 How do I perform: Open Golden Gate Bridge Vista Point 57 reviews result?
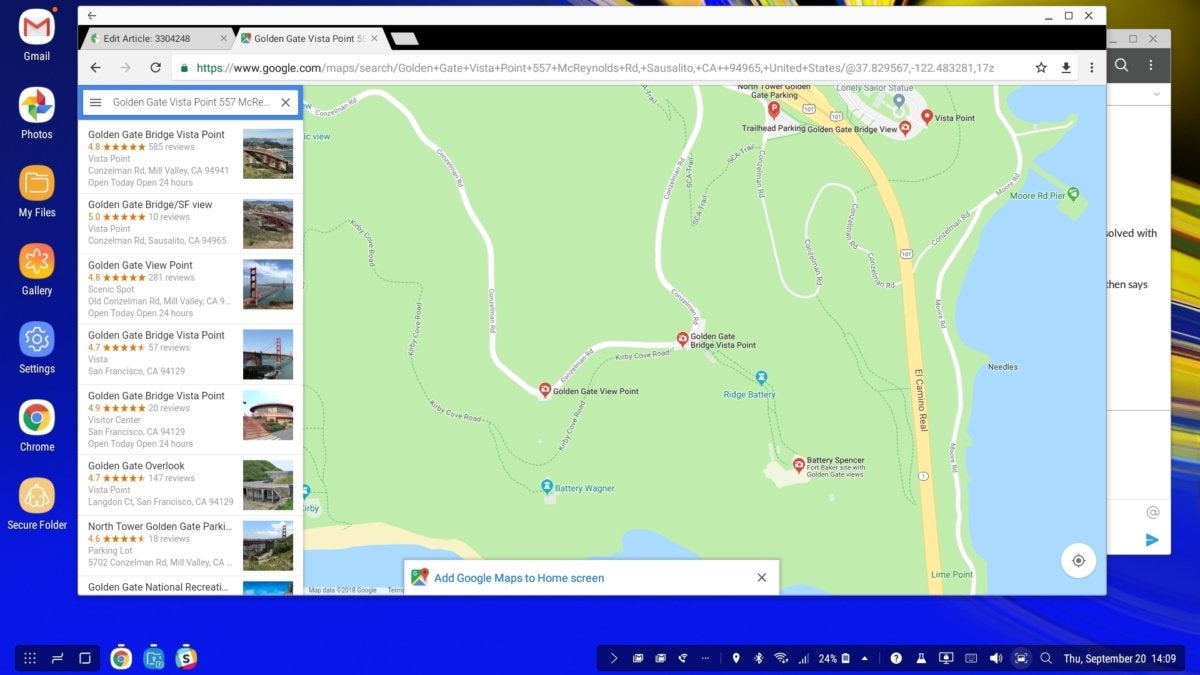pyautogui.click(x=190, y=353)
